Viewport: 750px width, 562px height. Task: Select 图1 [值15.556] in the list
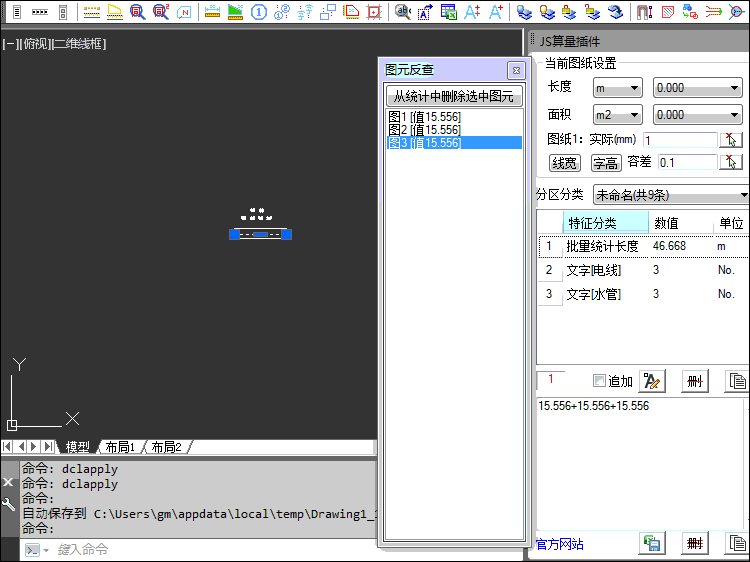(x=425, y=117)
